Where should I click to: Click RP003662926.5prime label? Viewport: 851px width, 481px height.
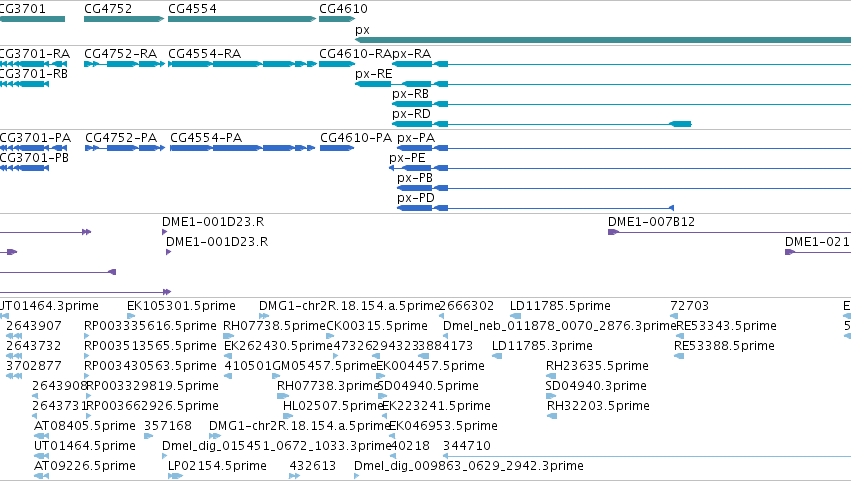click(153, 407)
